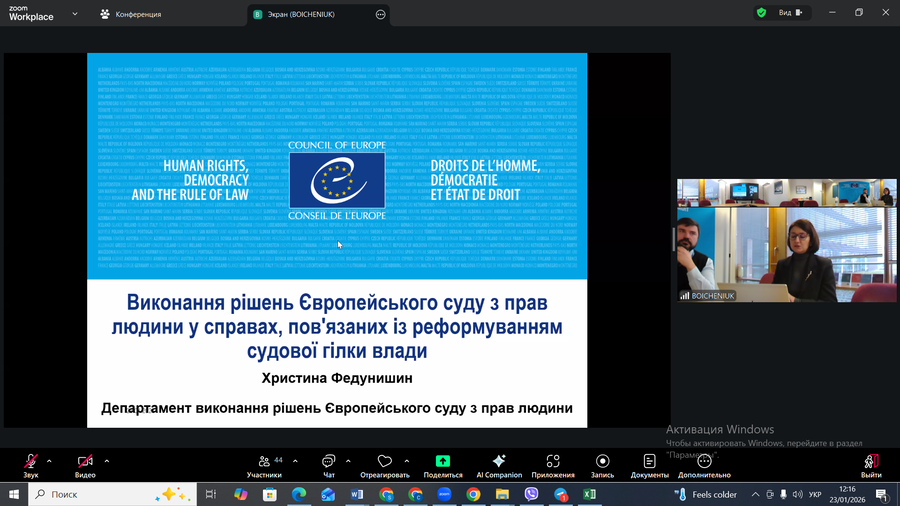Screen dimensions: 900x506
Task: Expand audio options arrow next to Звук
Action: [x=49, y=461]
